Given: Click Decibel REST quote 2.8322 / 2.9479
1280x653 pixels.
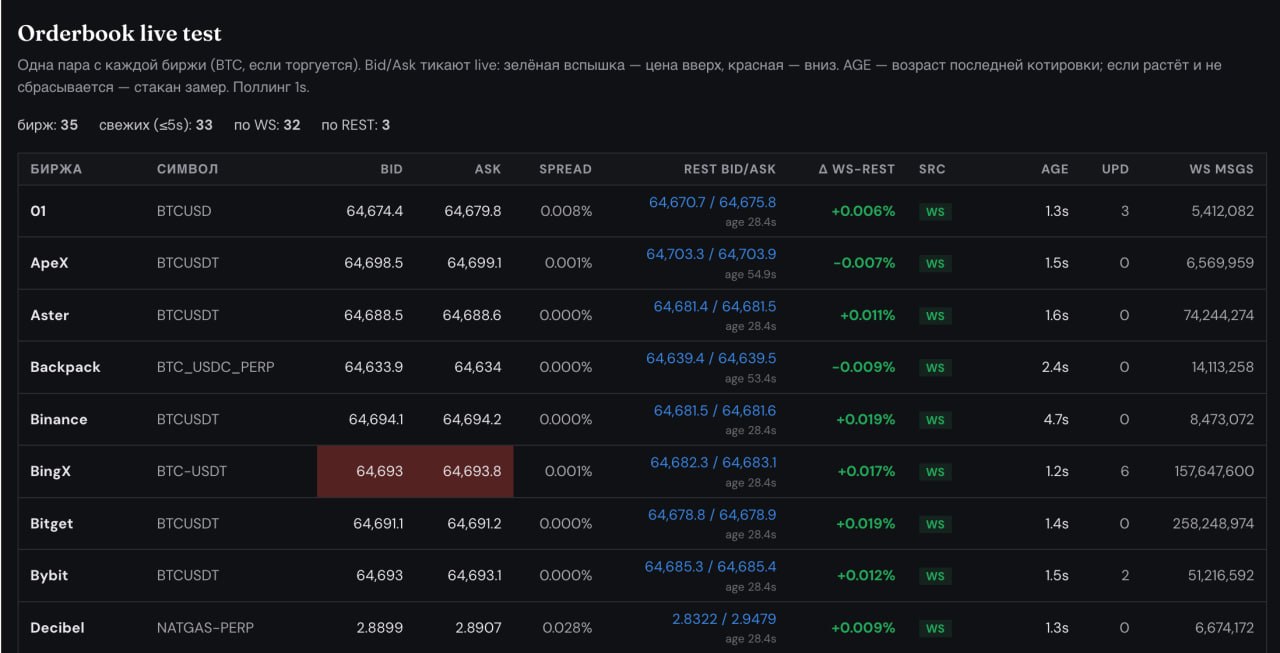Looking at the screenshot, I should tap(724, 619).
